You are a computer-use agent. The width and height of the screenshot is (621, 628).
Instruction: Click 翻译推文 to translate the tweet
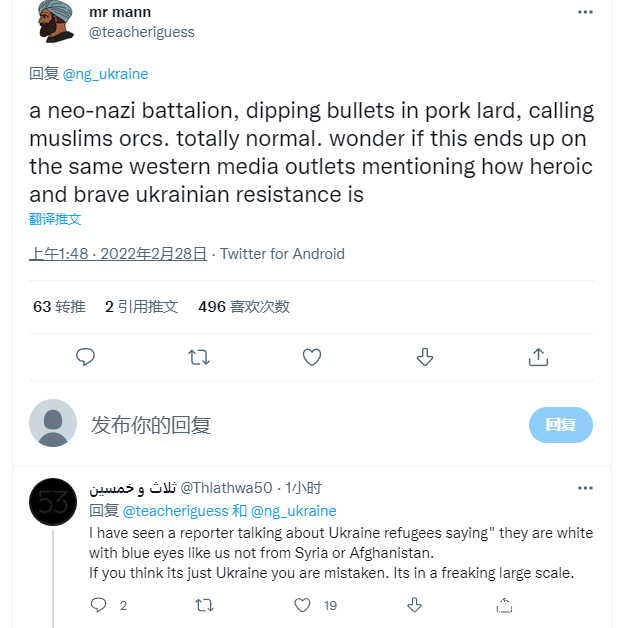[55, 219]
